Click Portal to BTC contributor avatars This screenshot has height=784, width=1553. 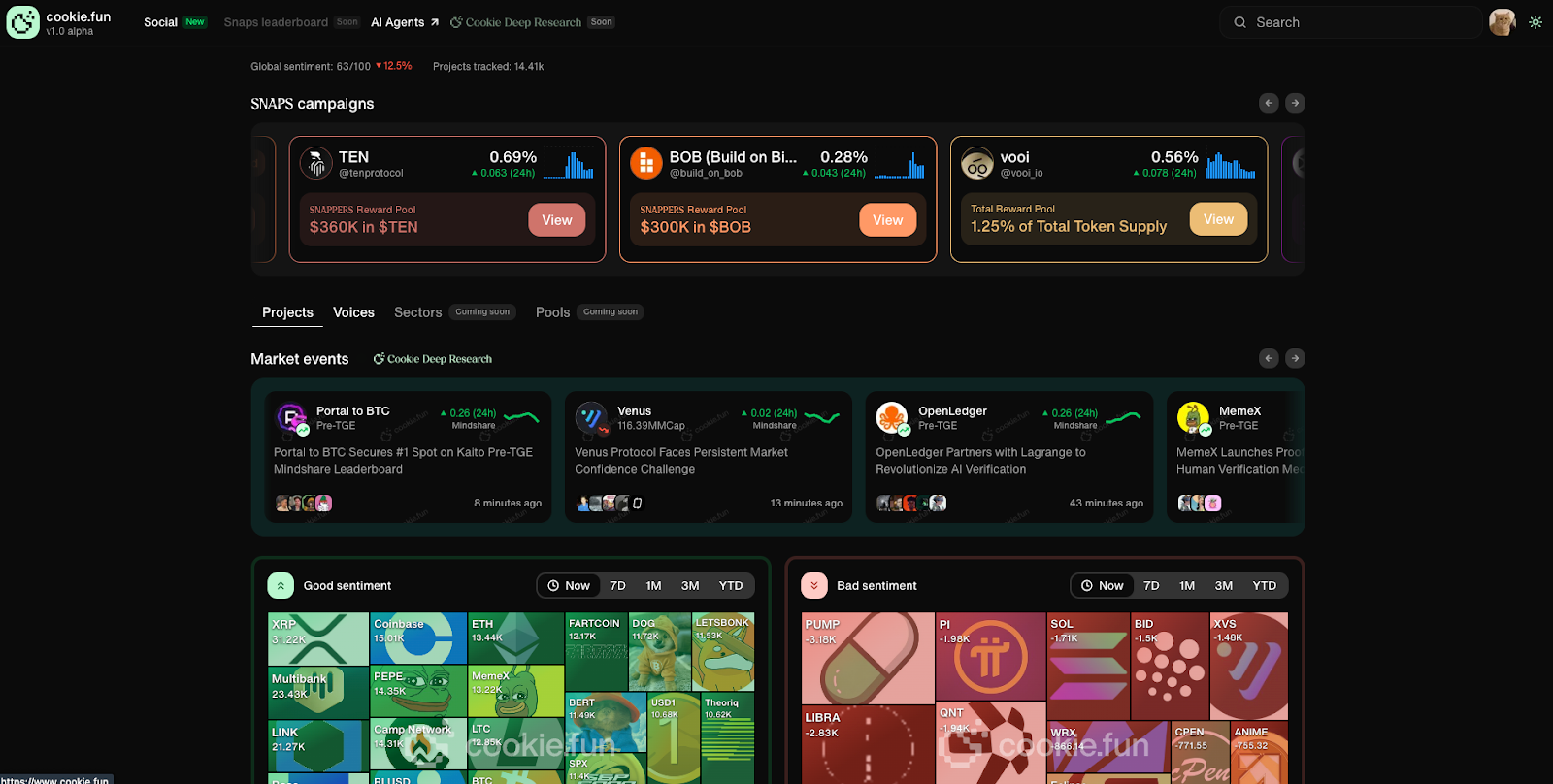point(304,503)
